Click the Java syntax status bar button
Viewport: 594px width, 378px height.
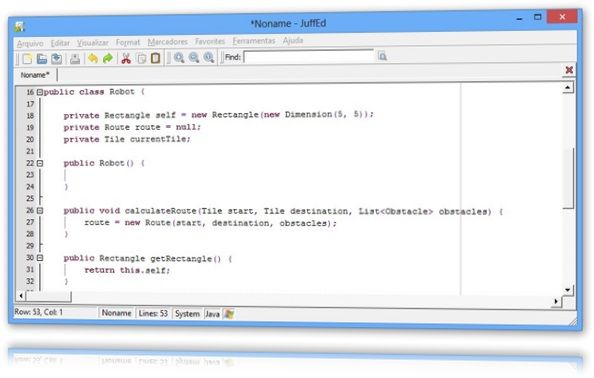tap(212, 314)
